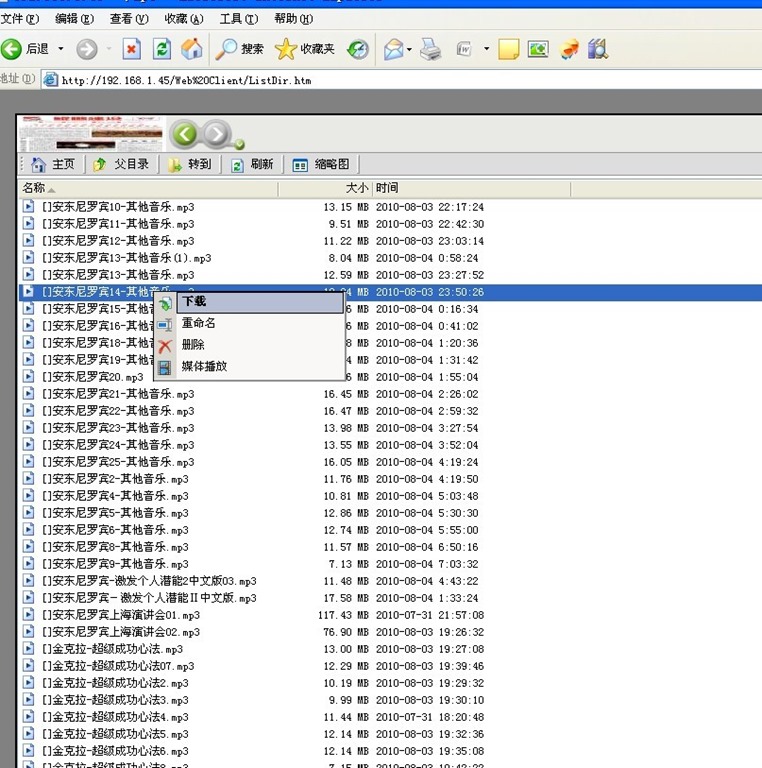Select 重命名 in the context menu
The width and height of the screenshot is (762, 768).
point(198,323)
